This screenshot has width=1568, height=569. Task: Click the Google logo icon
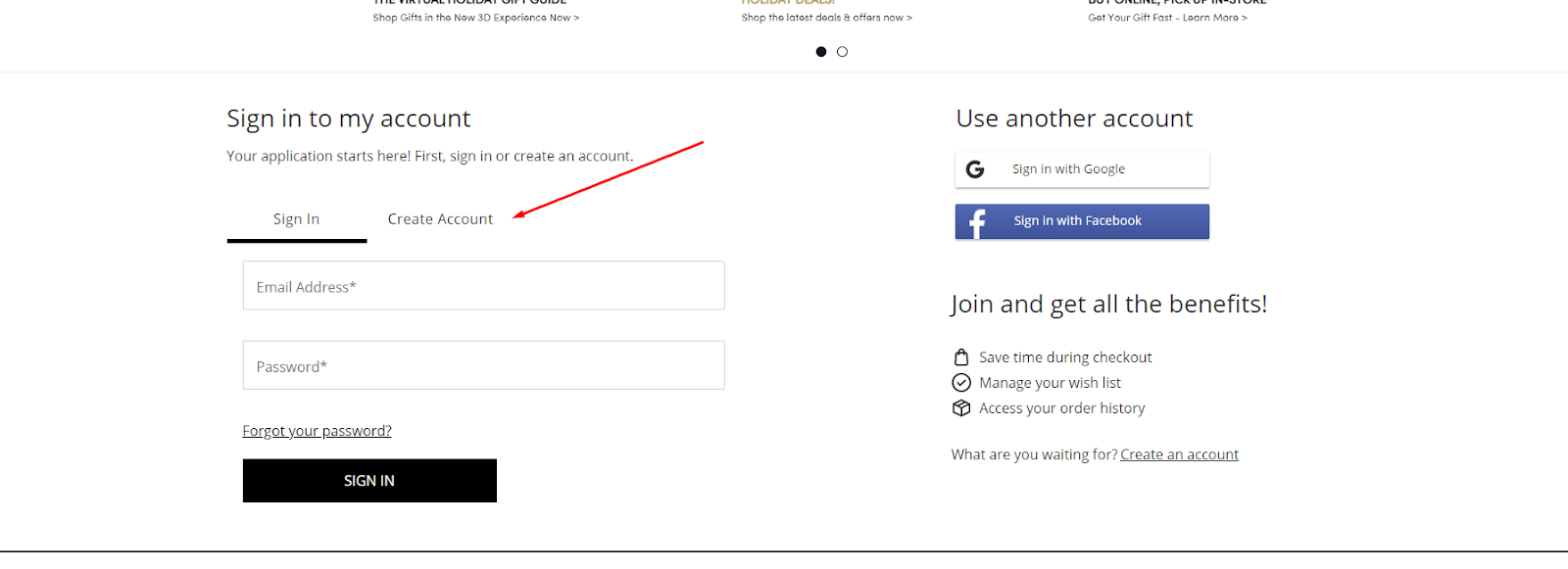pos(975,169)
